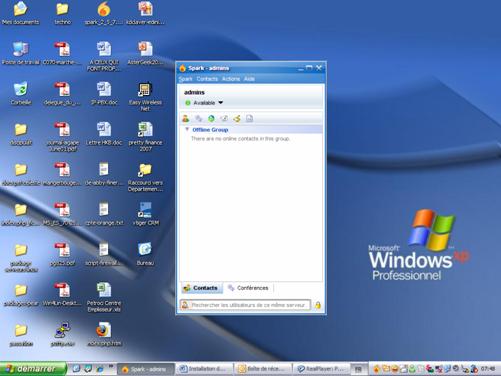Select the journal agape PDF file

(x=62, y=137)
